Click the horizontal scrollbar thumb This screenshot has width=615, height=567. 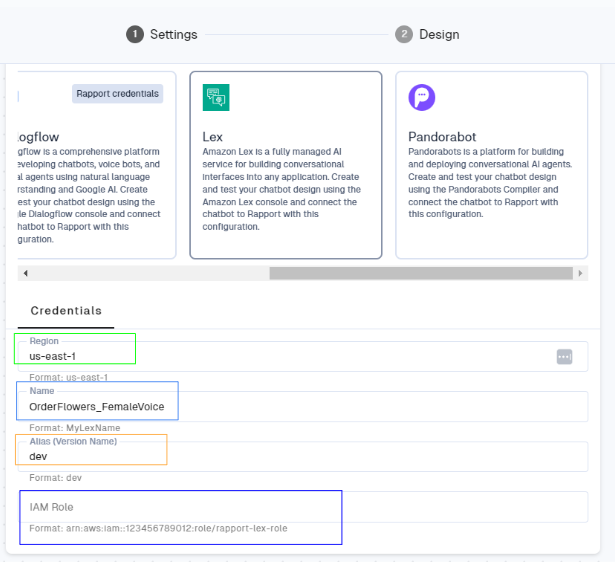pos(420,273)
